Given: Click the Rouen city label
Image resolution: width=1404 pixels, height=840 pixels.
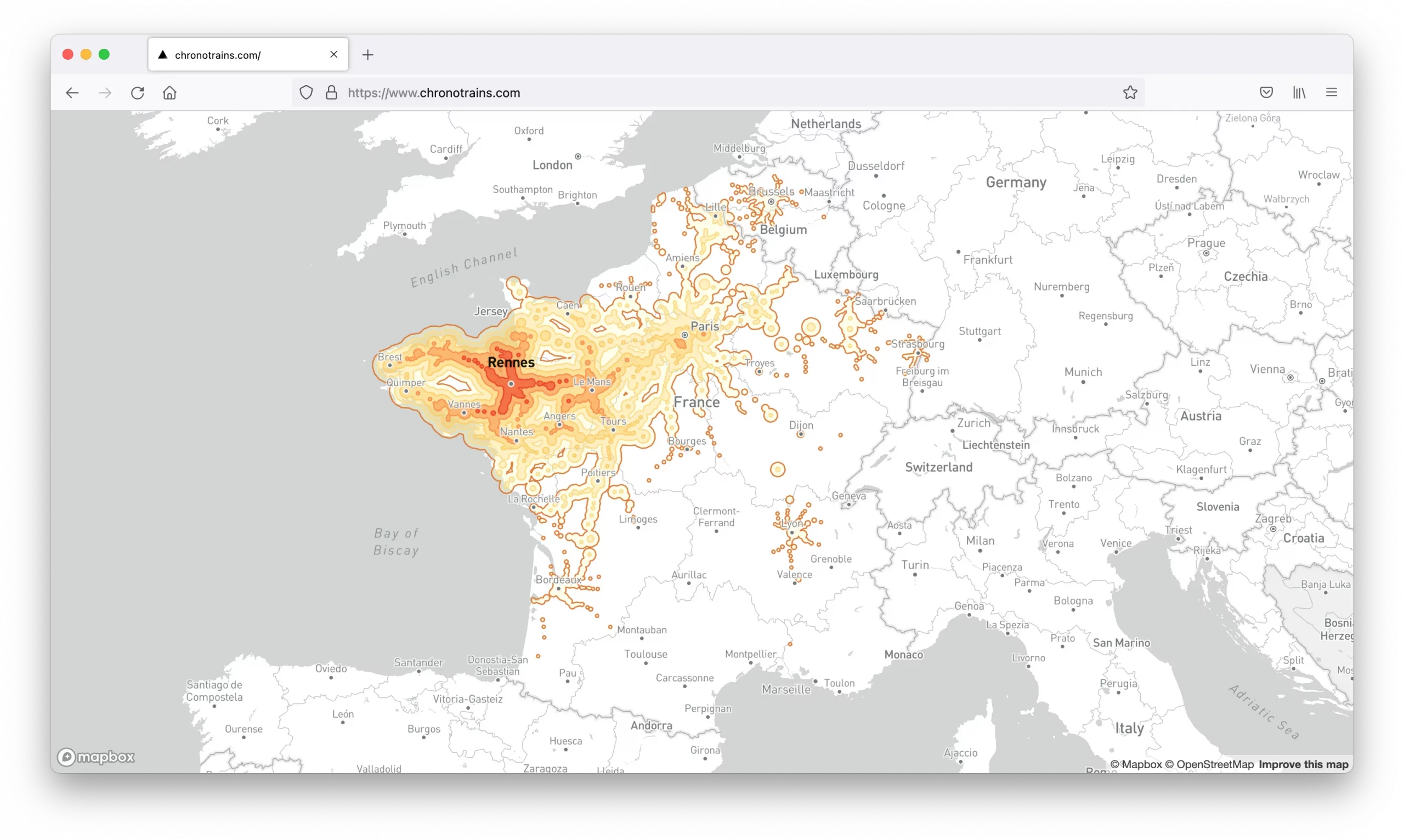Looking at the screenshot, I should pyautogui.click(x=630, y=287).
